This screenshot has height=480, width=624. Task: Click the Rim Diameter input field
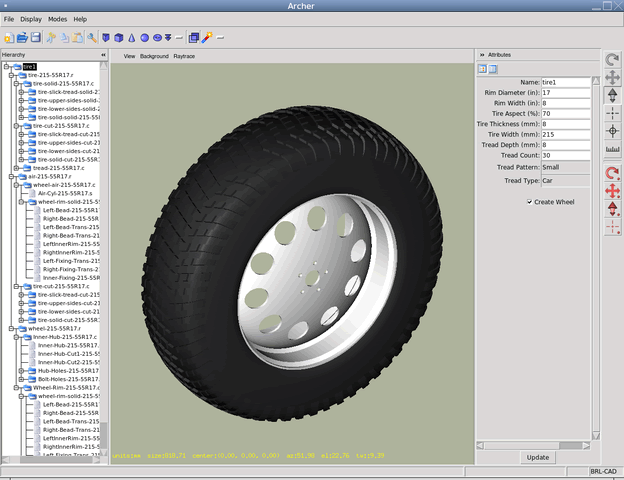coord(566,92)
